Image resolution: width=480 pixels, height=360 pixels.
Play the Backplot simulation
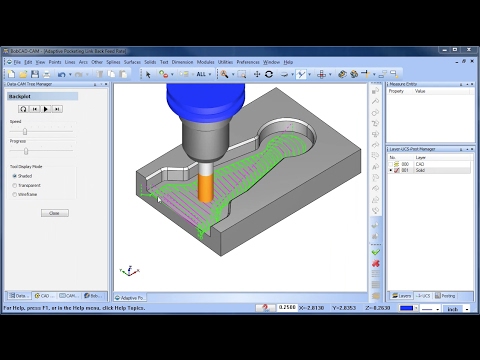(x=46, y=109)
